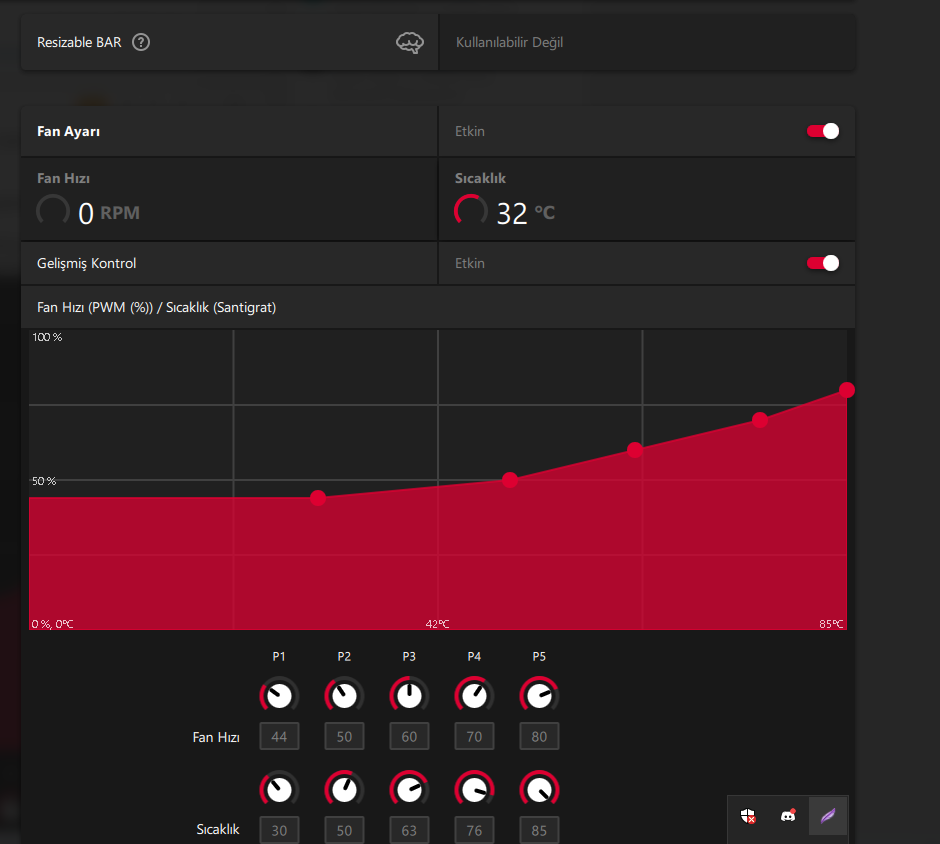Toggle the Fan Ayarı Etkin switch

pyautogui.click(x=823, y=131)
